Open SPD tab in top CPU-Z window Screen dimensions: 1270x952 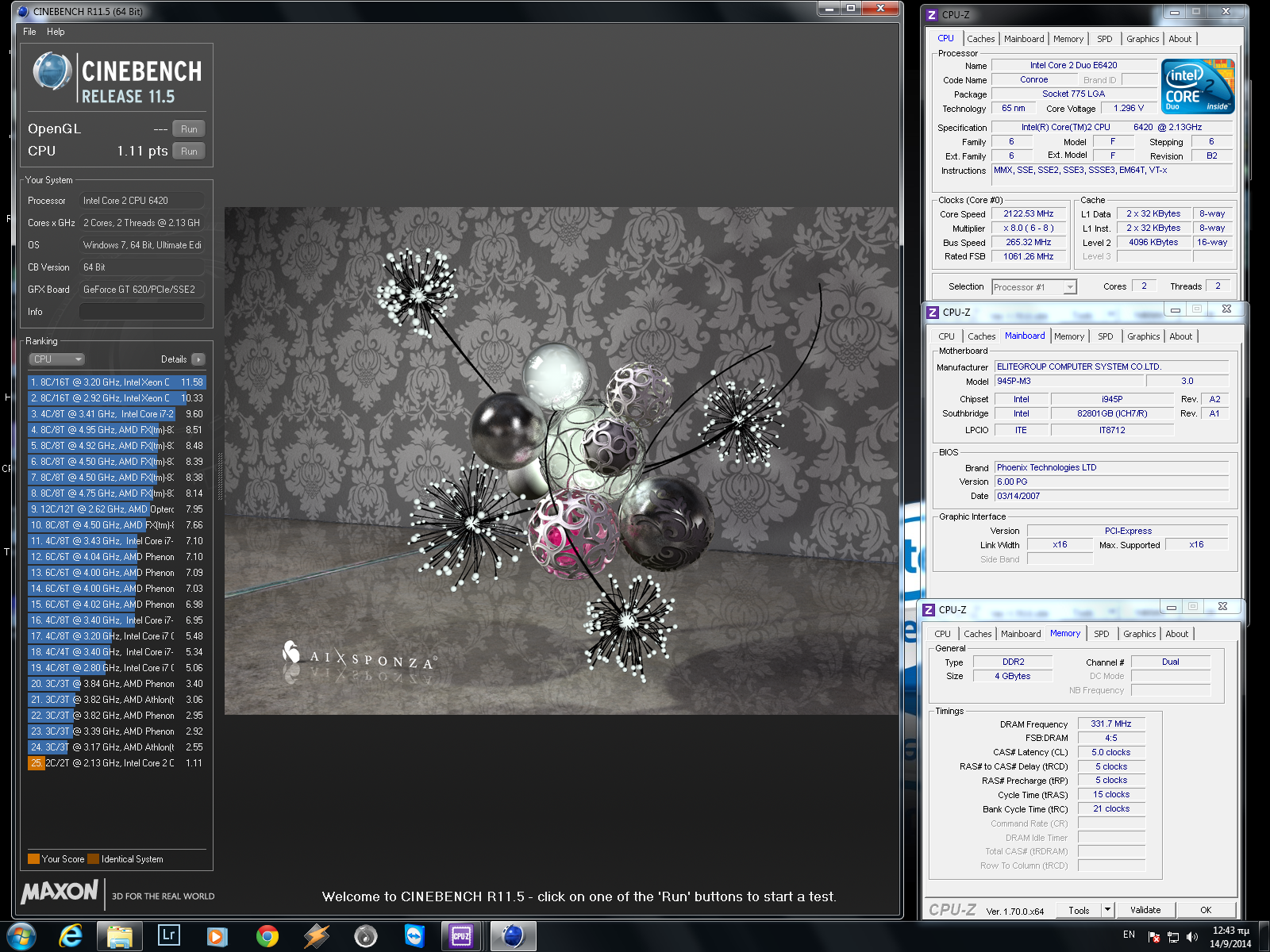pyautogui.click(x=1104, y=39)
